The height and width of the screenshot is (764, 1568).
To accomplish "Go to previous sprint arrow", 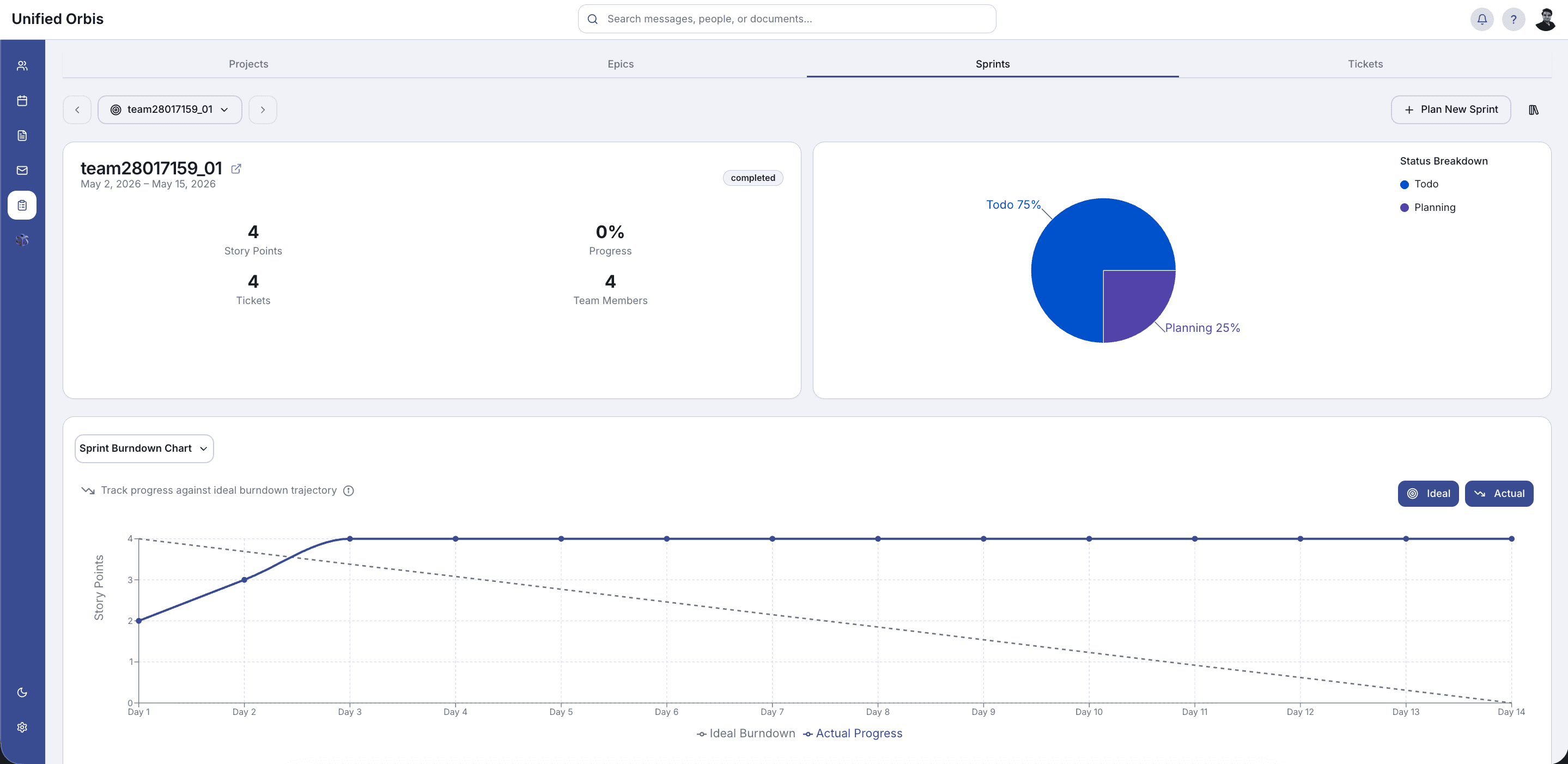I will (77, 110).
